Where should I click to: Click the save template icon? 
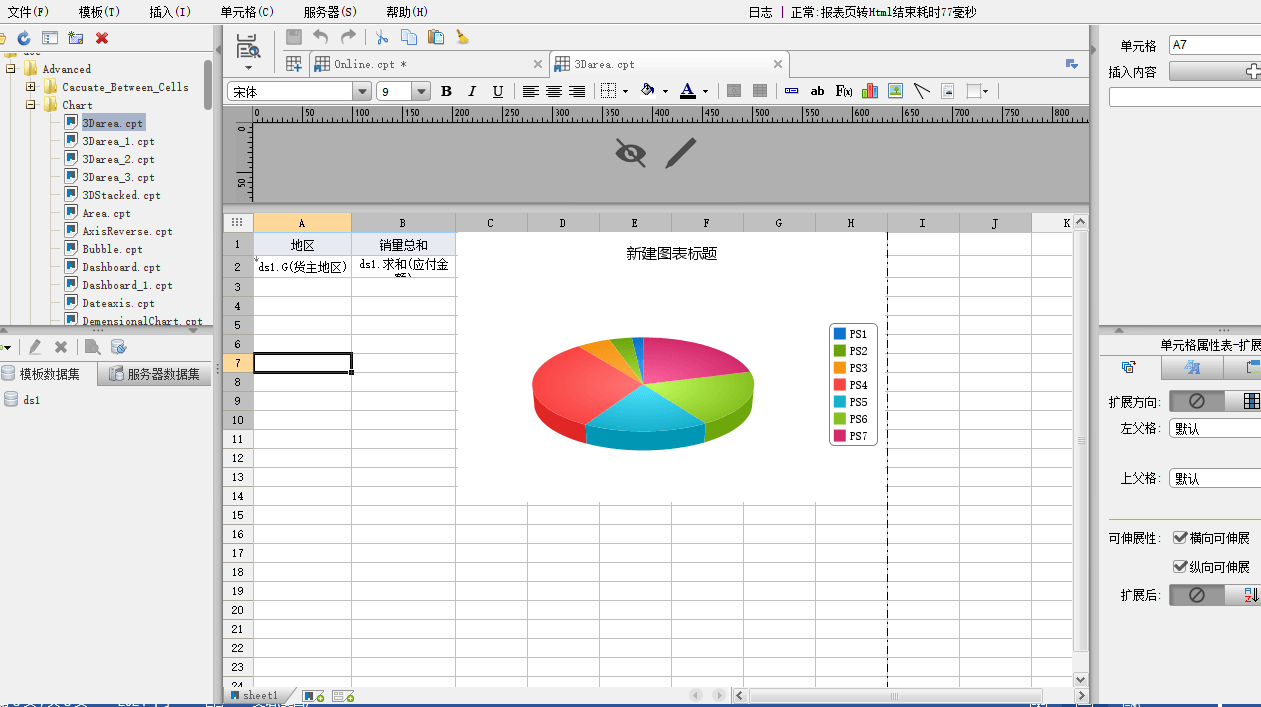pyautogui.click(x=294, y=37)
